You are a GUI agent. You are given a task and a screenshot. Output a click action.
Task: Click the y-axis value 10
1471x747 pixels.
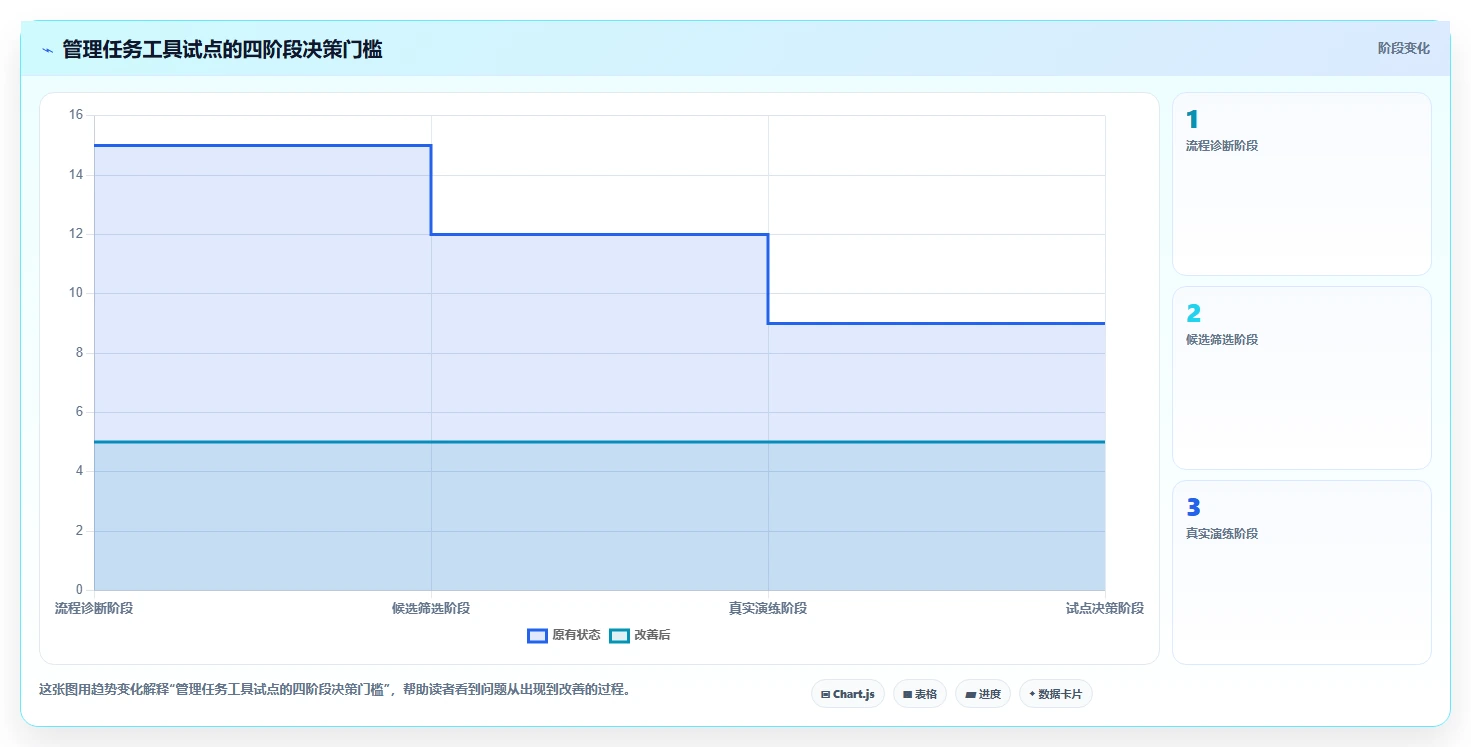76,293
